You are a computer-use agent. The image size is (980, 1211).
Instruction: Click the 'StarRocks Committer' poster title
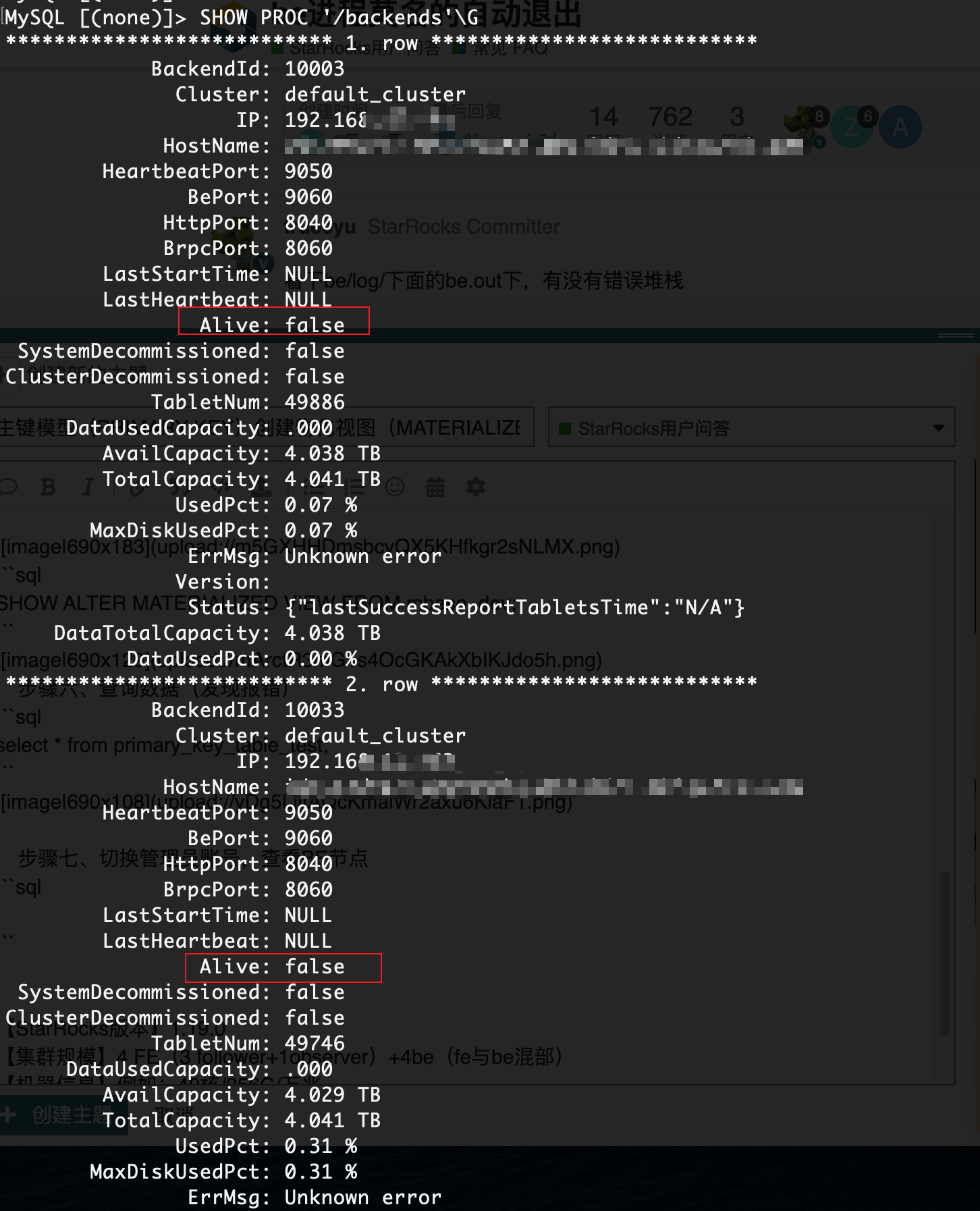(x=463, y=227)
